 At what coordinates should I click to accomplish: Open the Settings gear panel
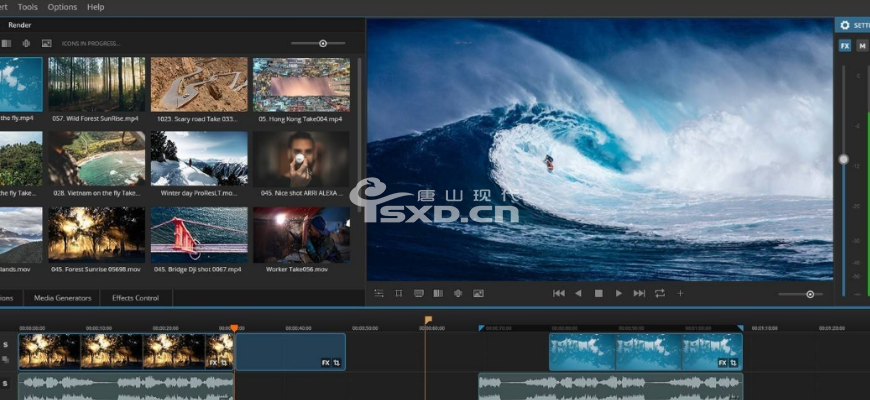click(x=845, y=26)
